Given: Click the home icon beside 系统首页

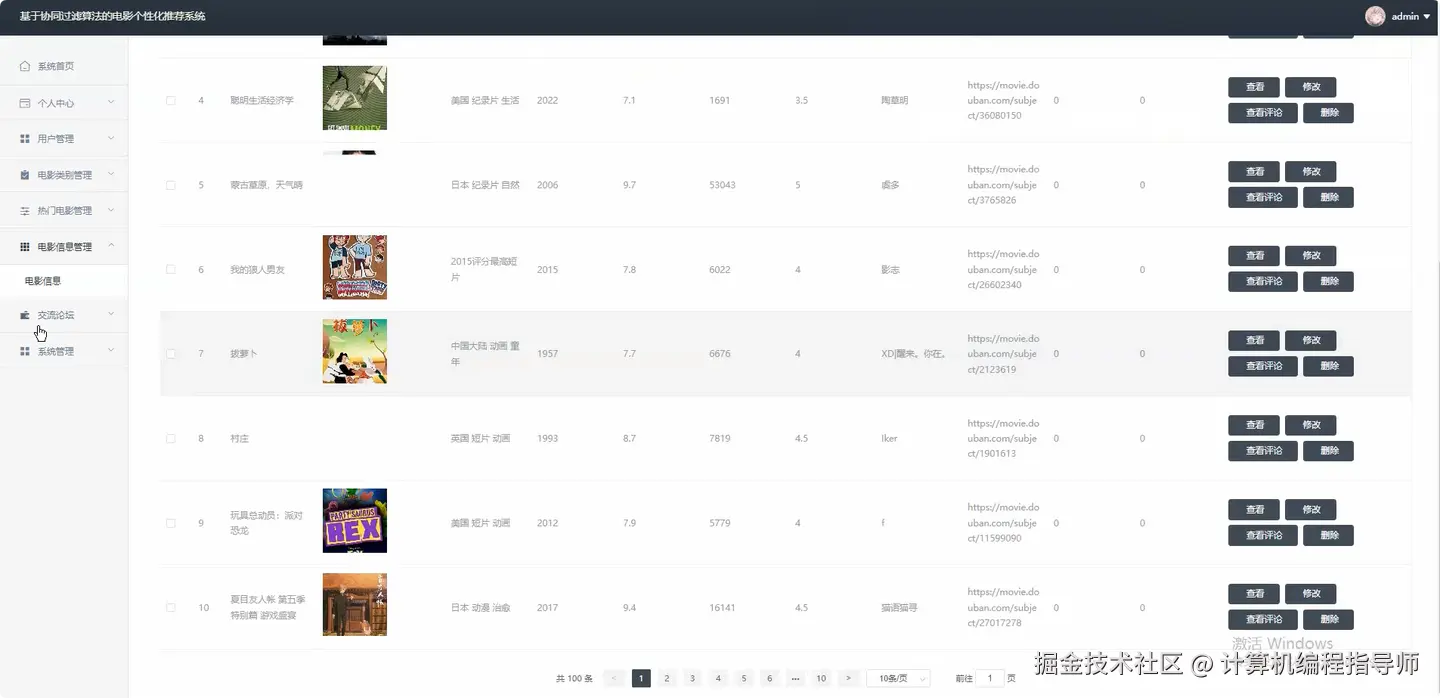Looking at the screenshot, I should tap(25, 66).
